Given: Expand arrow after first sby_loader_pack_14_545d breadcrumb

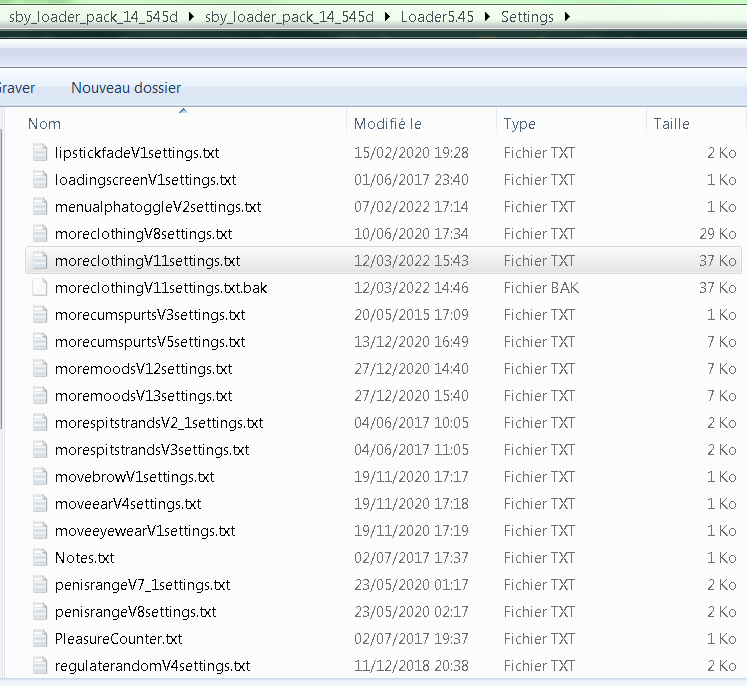Looking at the screenshot, I should tap(190, 17).
